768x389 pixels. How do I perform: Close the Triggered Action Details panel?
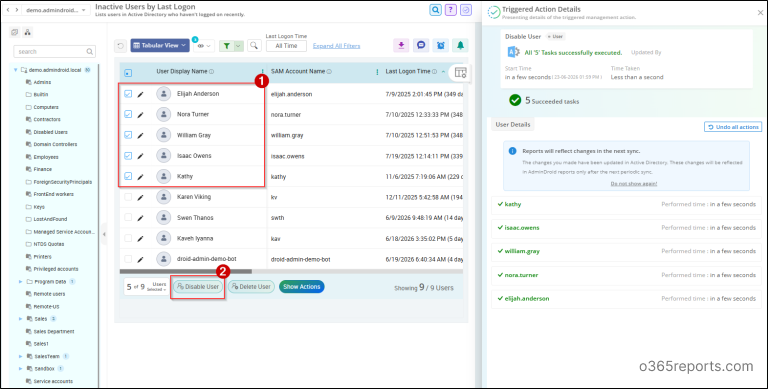pos(760,13)
